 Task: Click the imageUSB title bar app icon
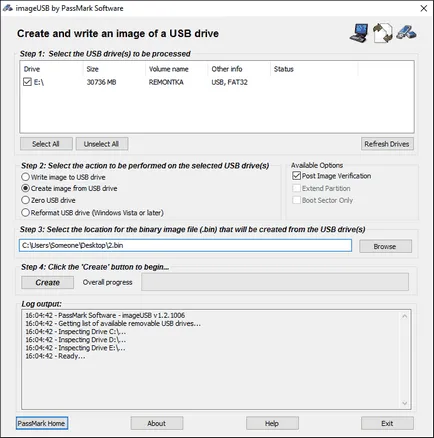point(7,8)
